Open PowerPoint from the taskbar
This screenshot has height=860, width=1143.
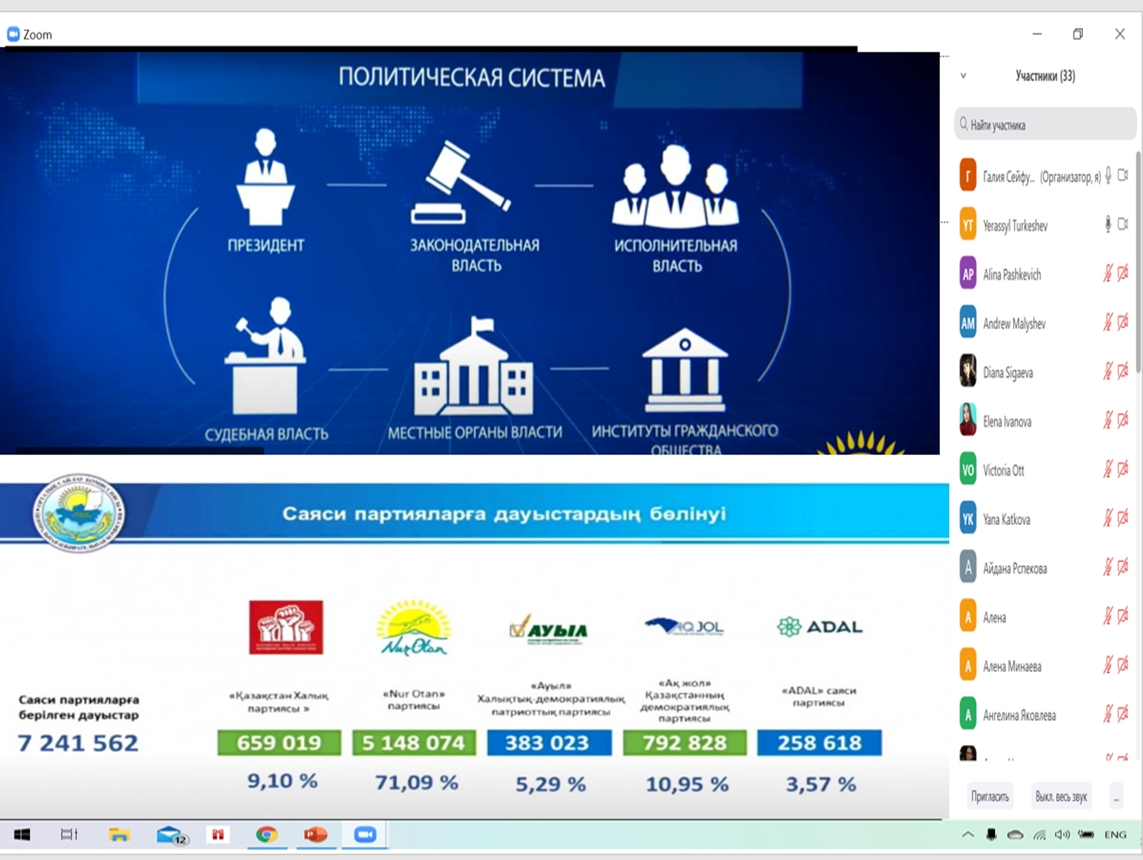pos(316,834)
